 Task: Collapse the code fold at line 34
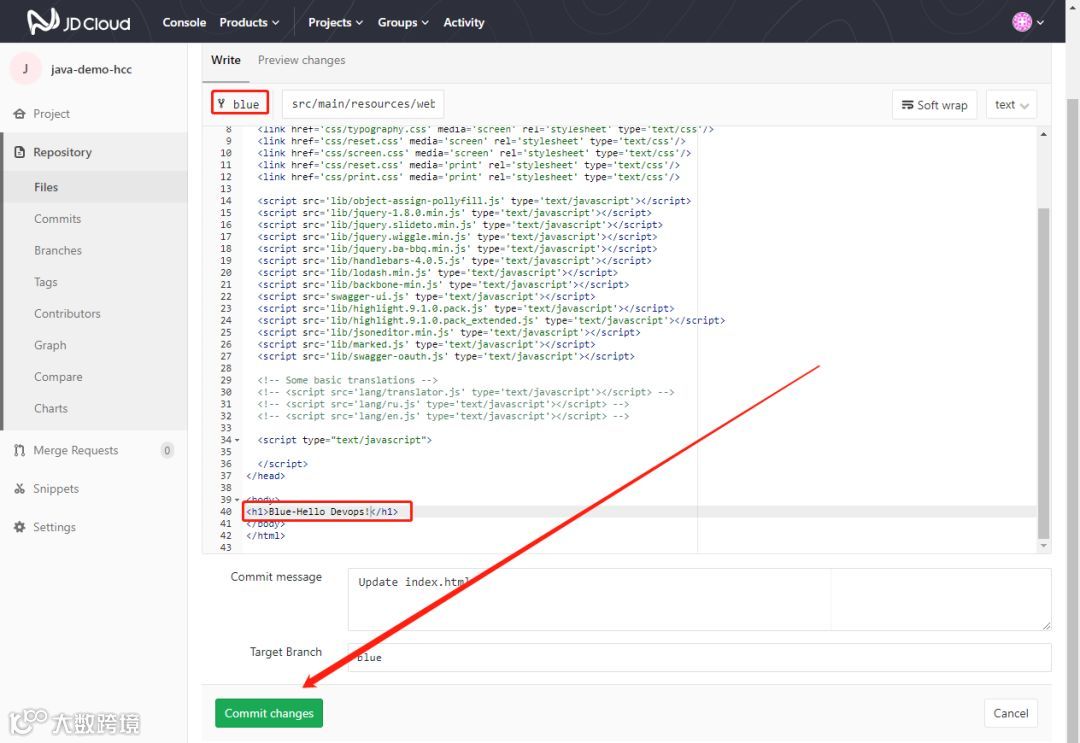click(x=238, y=440)
